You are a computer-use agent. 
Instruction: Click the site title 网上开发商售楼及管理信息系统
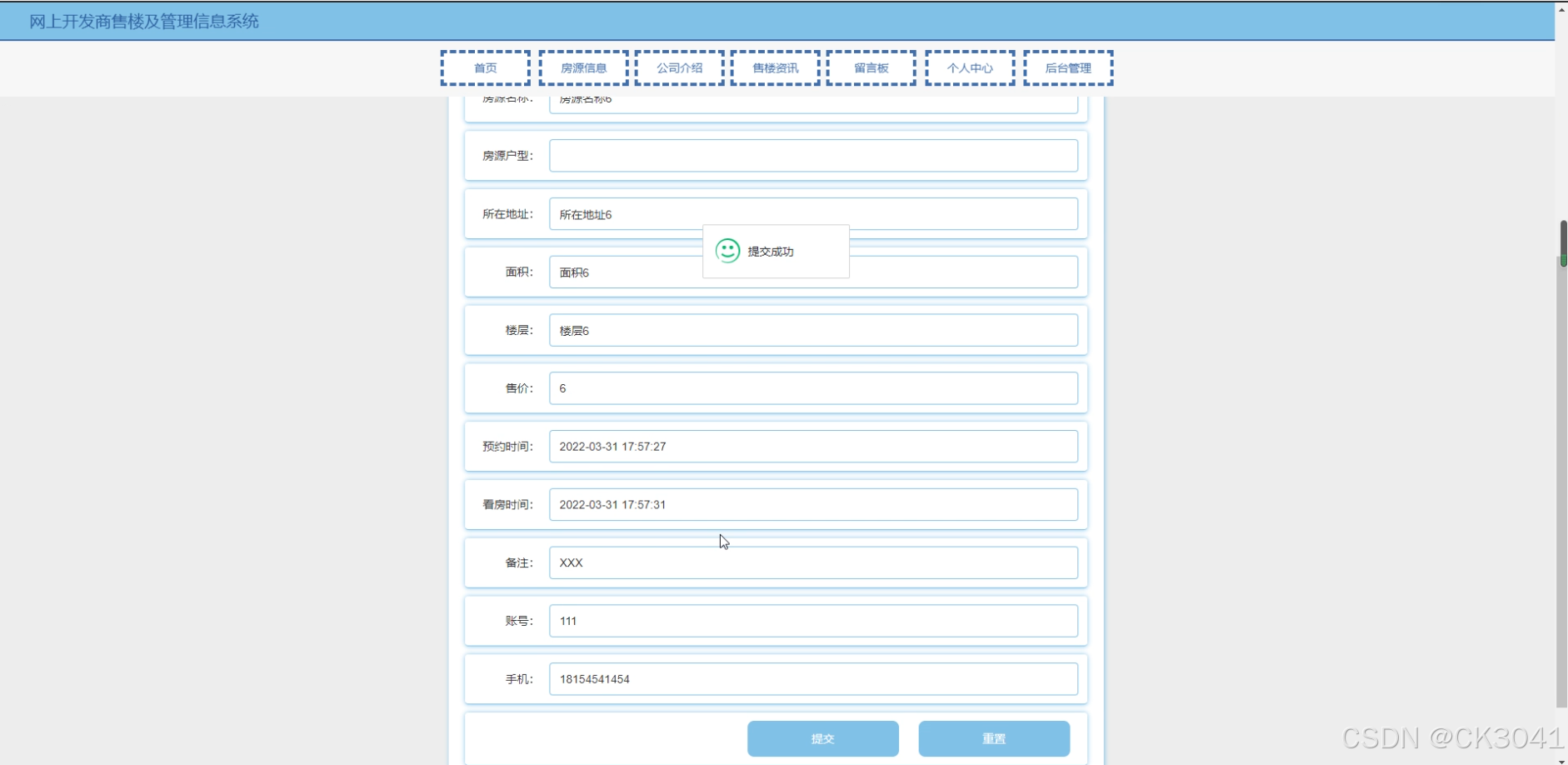(142, 21)
